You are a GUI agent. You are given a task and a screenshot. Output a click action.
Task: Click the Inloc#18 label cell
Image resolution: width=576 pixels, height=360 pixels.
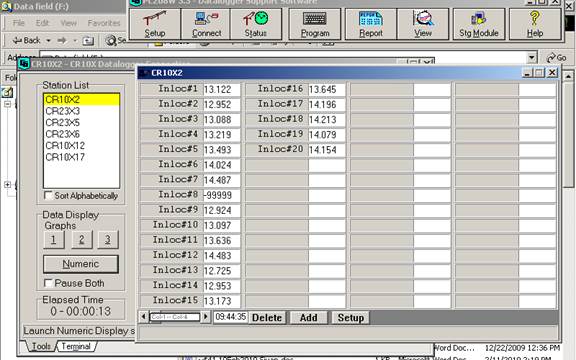(x=277, y=120)
